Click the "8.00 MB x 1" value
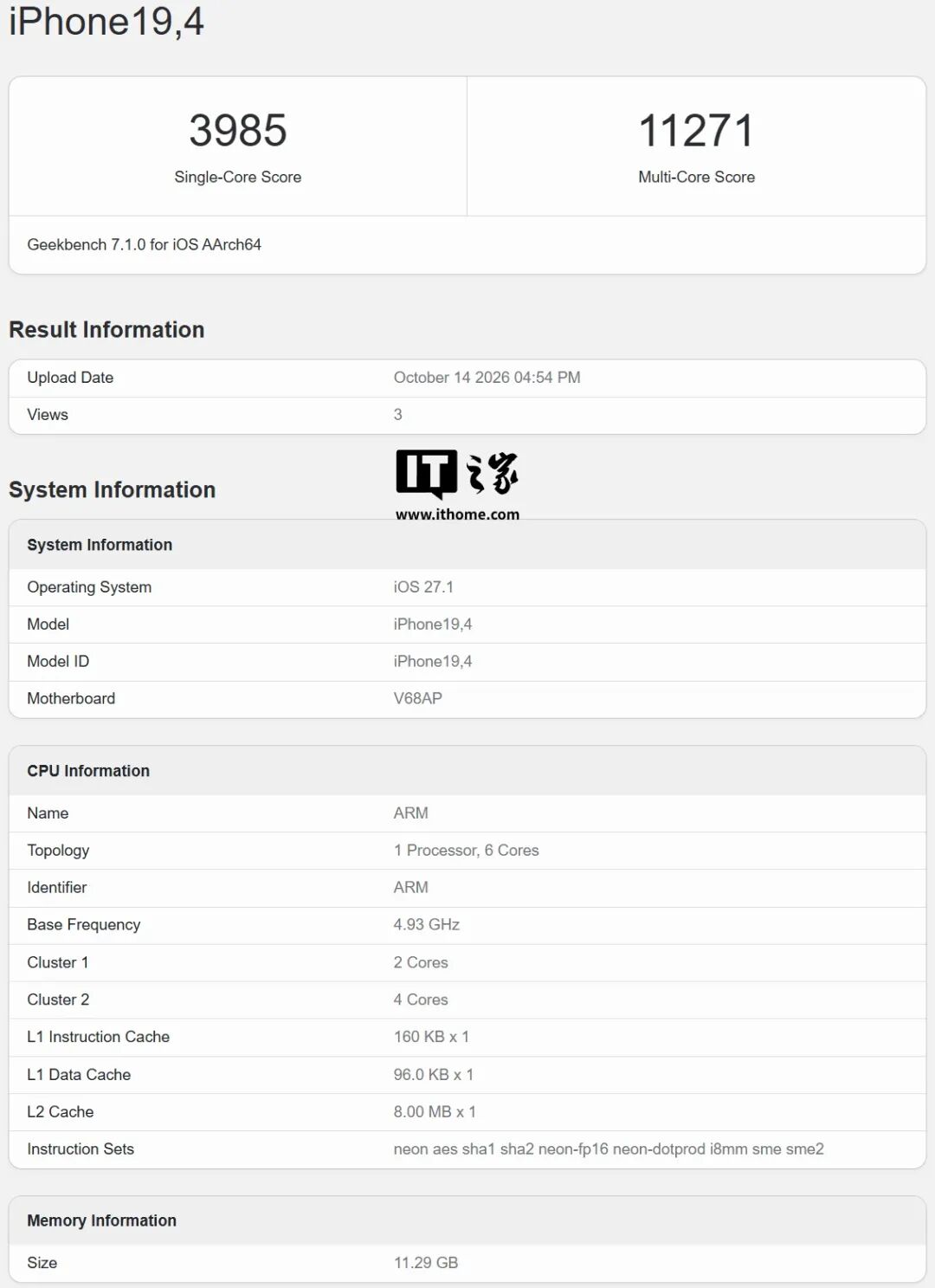 (x=435, y=1112)
